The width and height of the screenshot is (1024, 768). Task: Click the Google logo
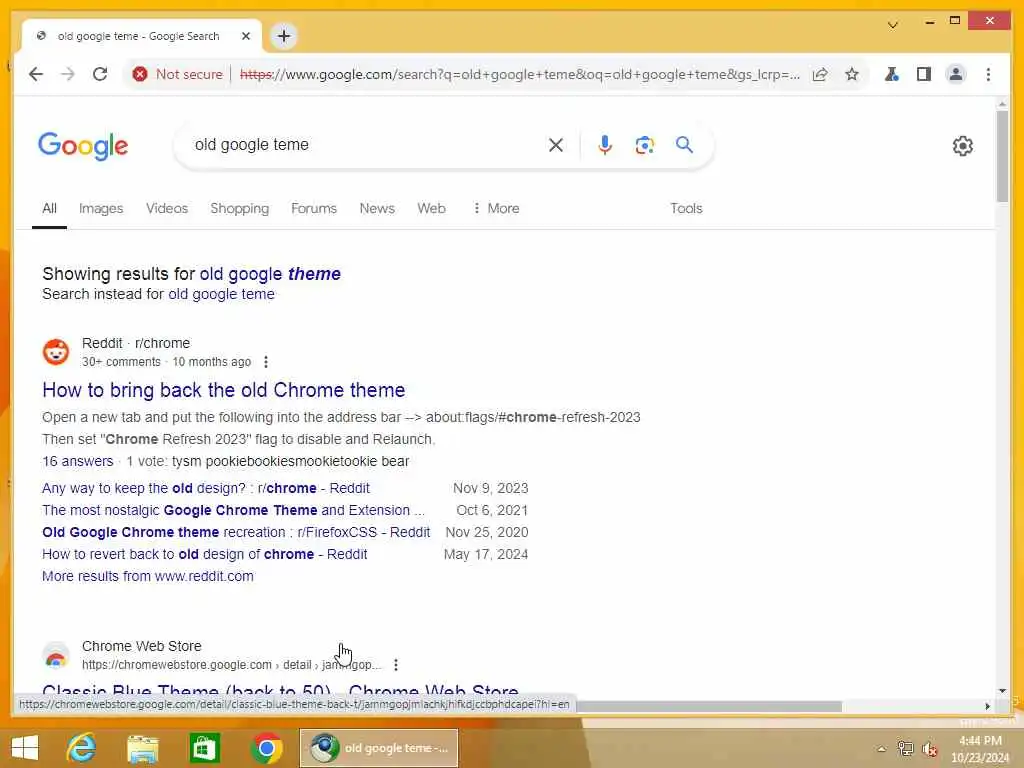click(x=83, y=146)
